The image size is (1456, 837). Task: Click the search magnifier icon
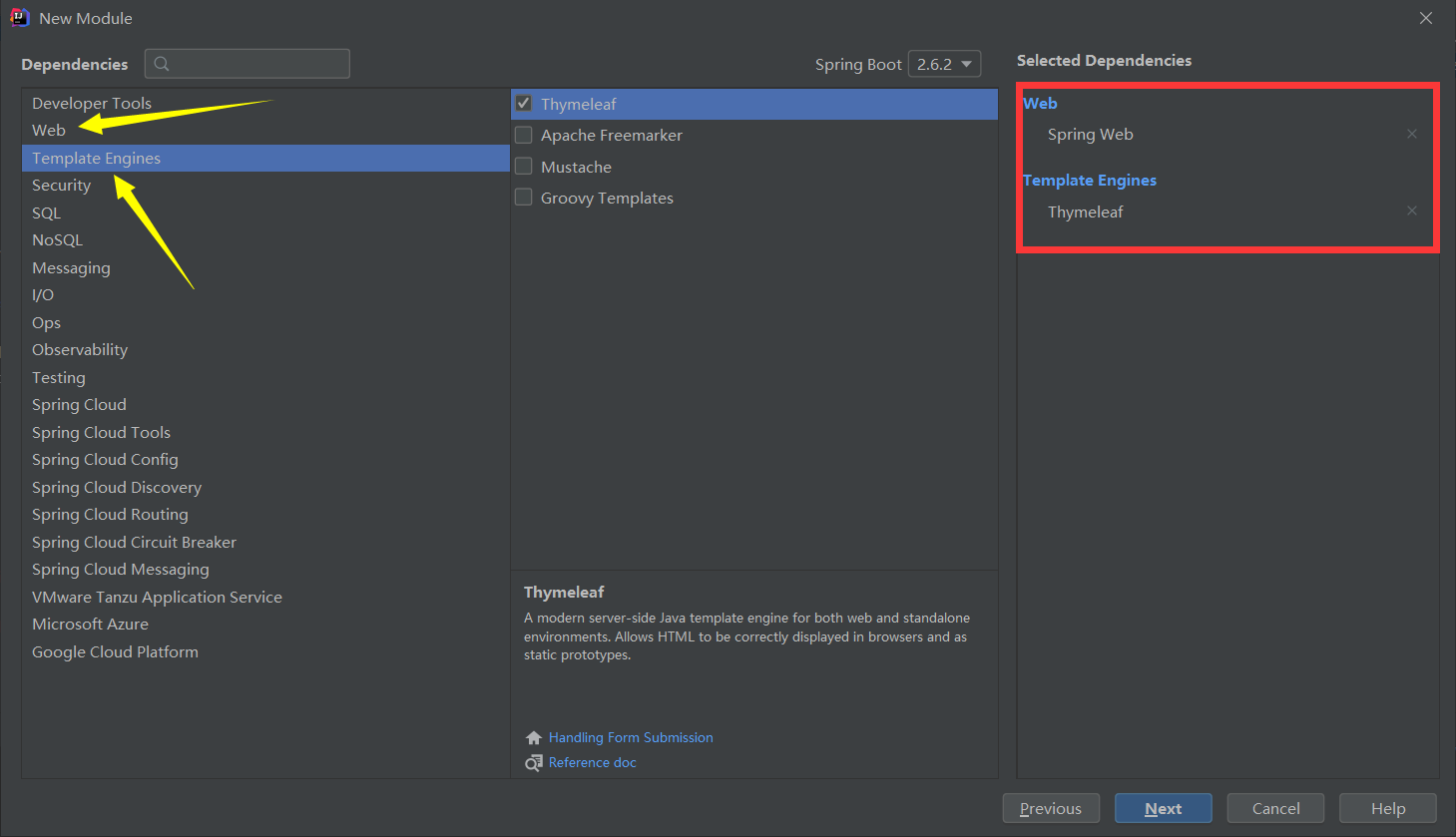click(x=162, y=64)
